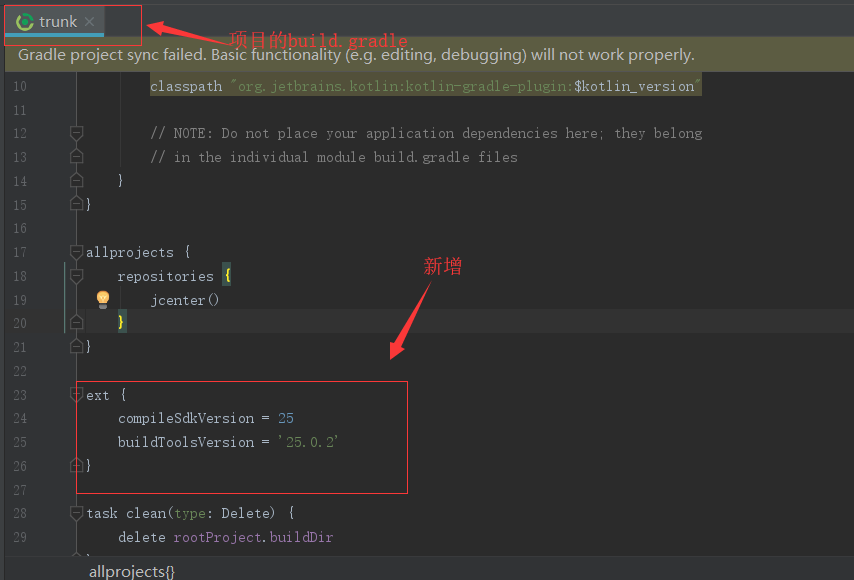Collapse the task clean fold arrow at line 28
This screenshot has width=854, height=580.
[75, 512]
